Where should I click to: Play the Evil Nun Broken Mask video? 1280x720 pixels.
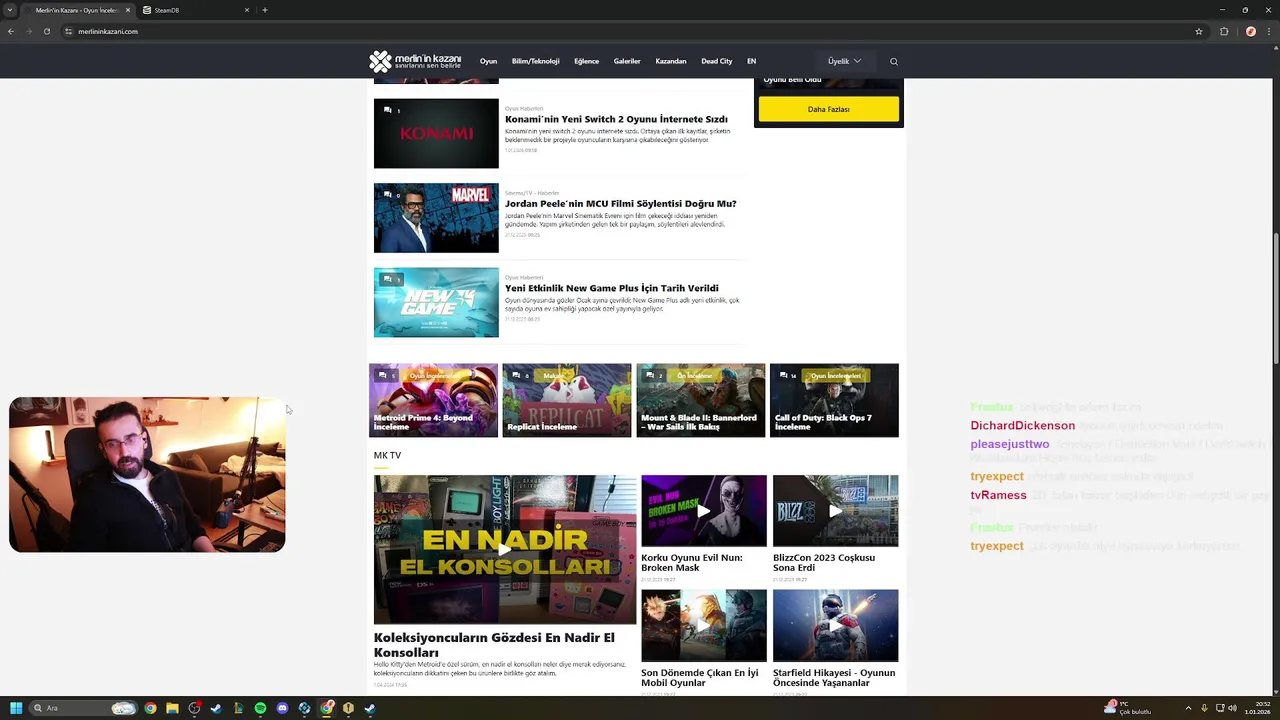tap(704, 511)
